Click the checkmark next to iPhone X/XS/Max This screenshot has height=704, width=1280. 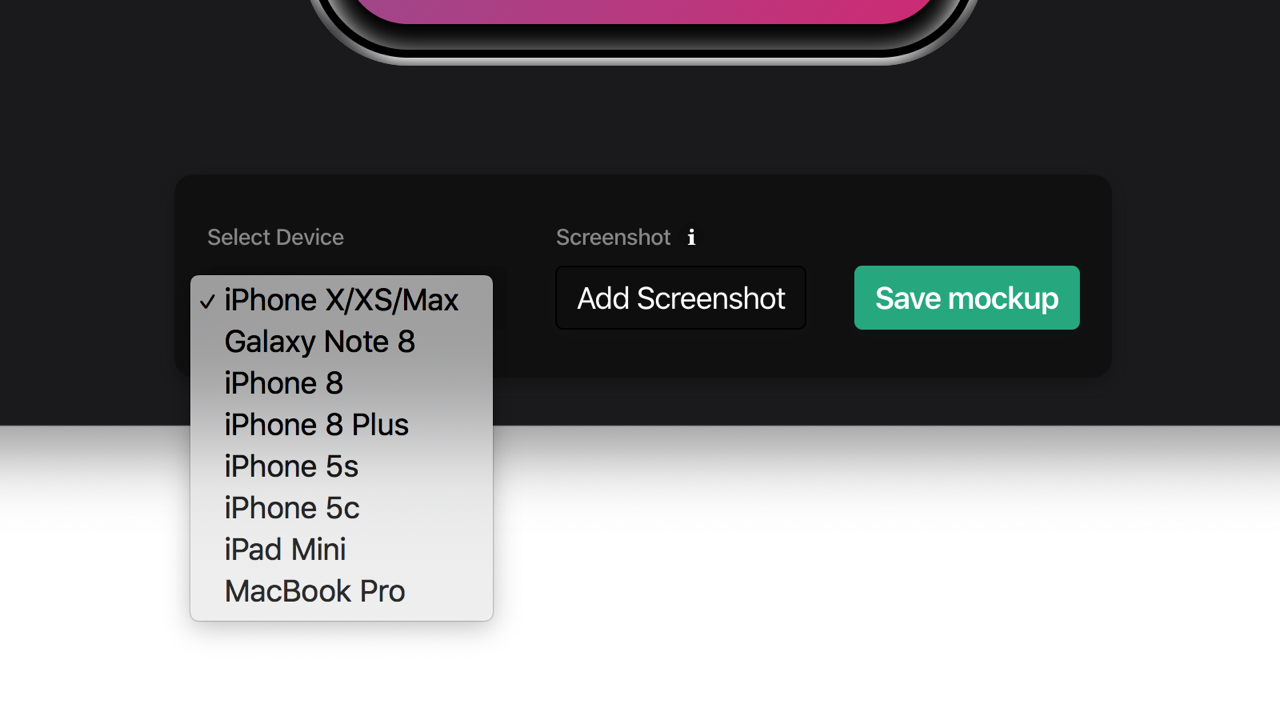(207, 301)
